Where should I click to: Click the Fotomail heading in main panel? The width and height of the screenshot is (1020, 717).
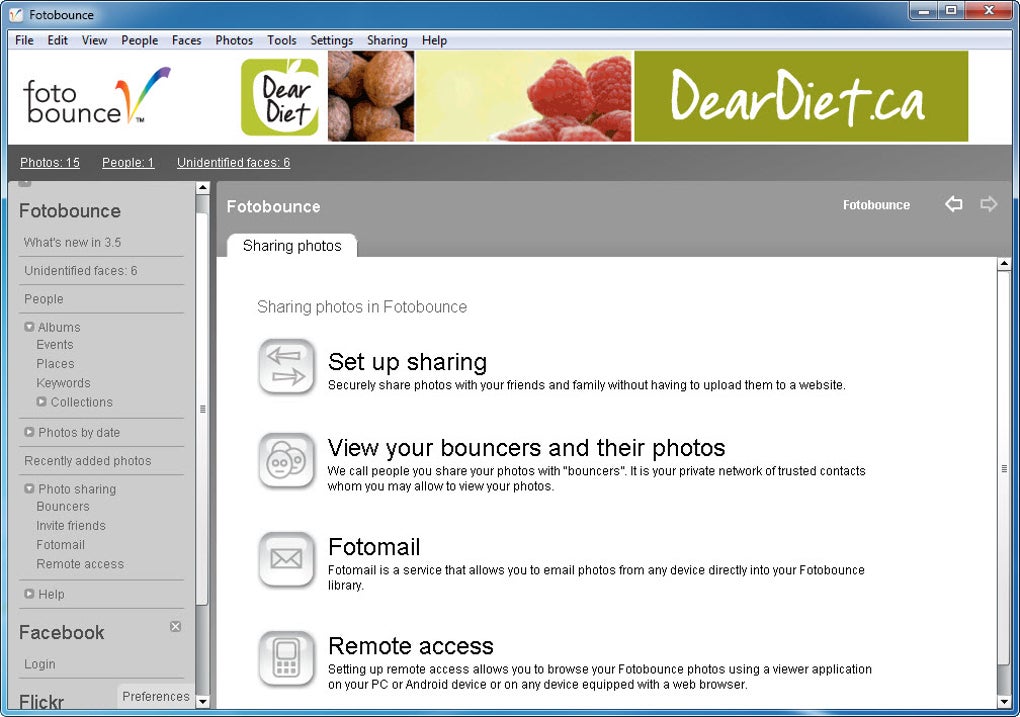click(x=374, y=547)
